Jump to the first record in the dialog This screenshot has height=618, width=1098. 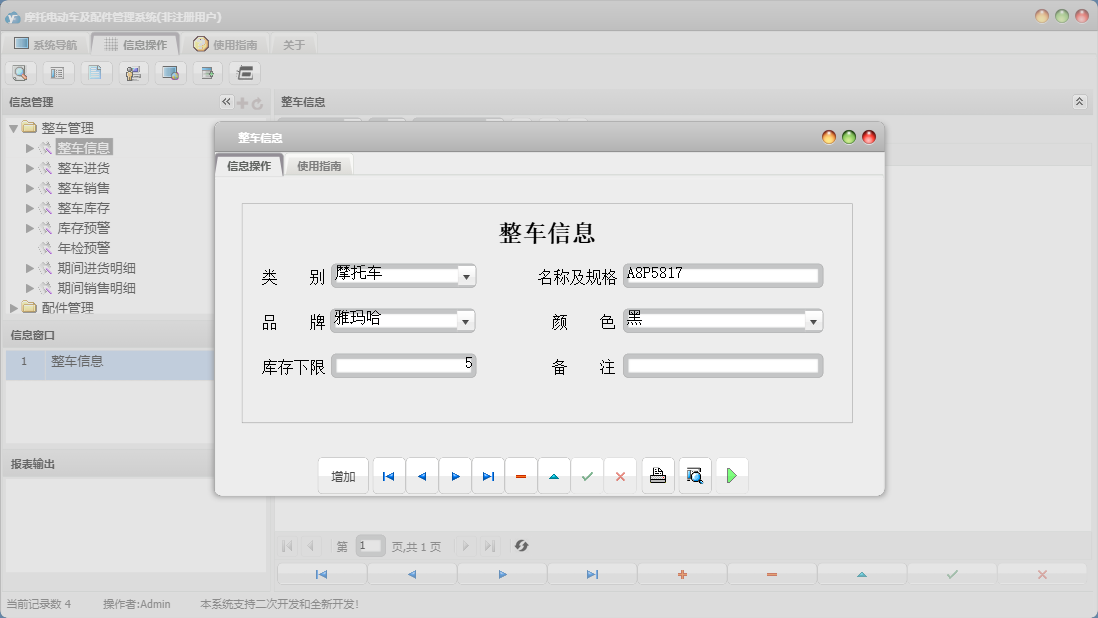pyautogui.click(x=388, y=475)
